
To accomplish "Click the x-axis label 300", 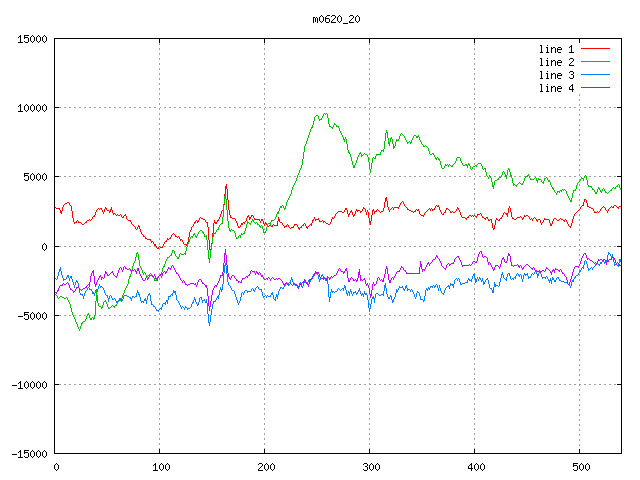I will tap(371, 467).
